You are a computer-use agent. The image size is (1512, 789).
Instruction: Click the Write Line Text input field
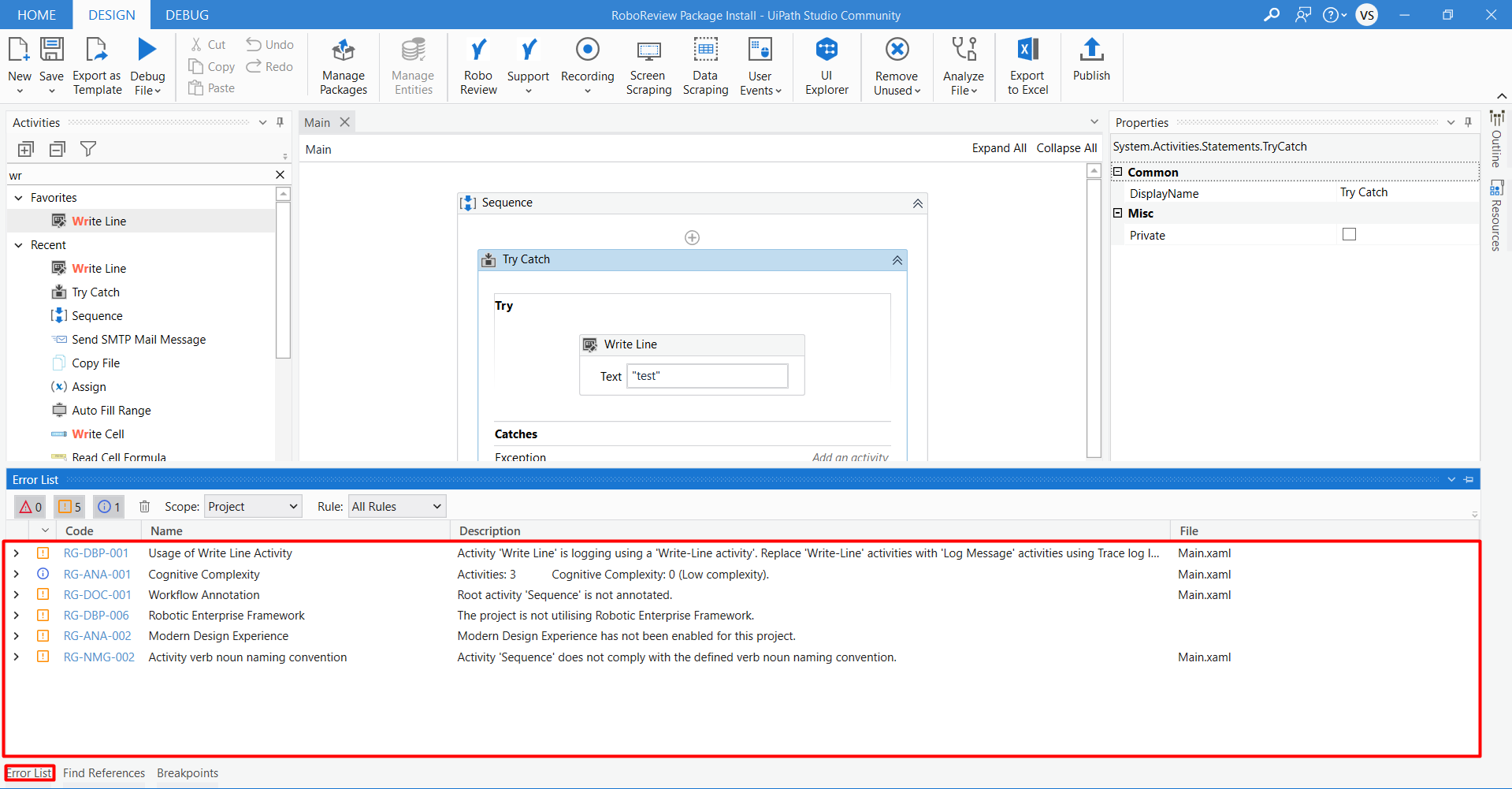708,376
